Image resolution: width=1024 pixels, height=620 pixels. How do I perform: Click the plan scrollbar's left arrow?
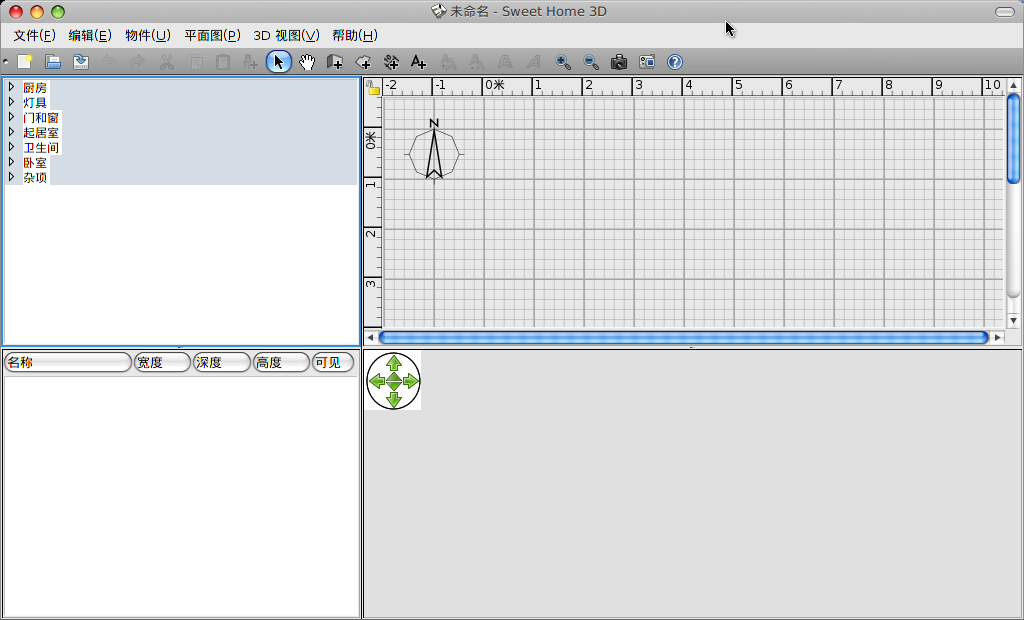click(370, 337)
